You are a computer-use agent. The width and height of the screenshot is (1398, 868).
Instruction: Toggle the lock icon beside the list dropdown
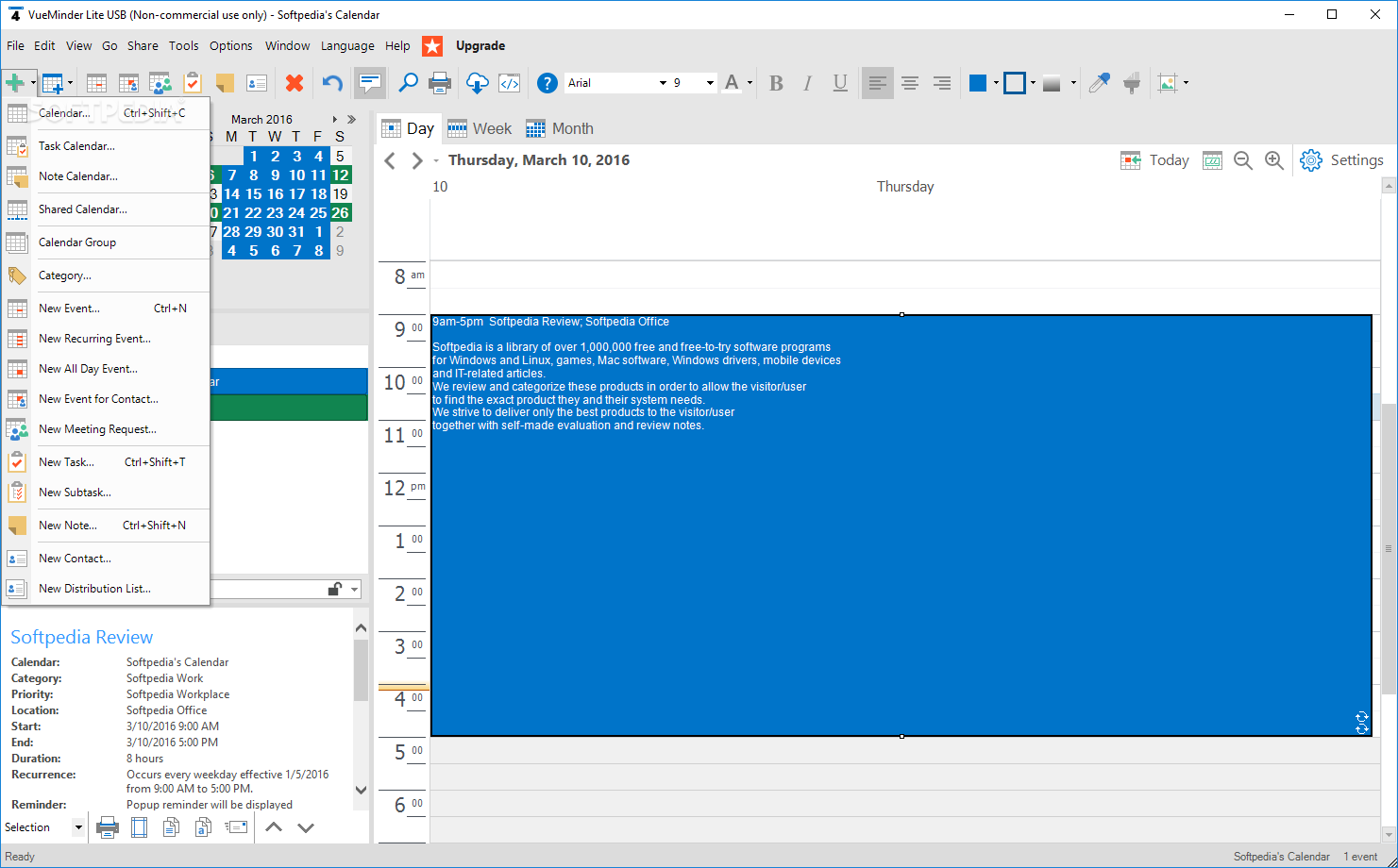tap(335, 590)
